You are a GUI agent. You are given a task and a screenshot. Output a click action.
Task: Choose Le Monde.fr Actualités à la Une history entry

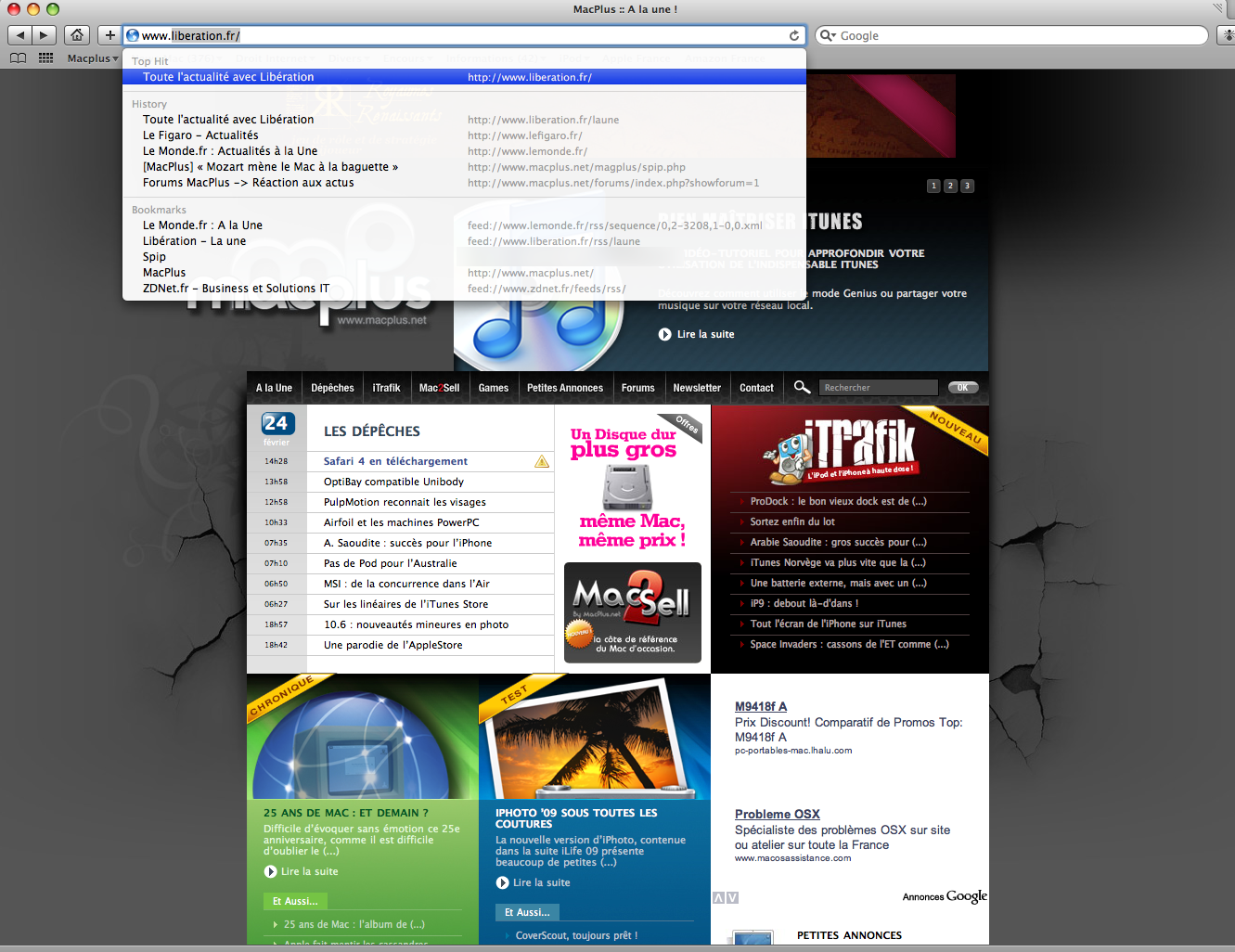464,151
